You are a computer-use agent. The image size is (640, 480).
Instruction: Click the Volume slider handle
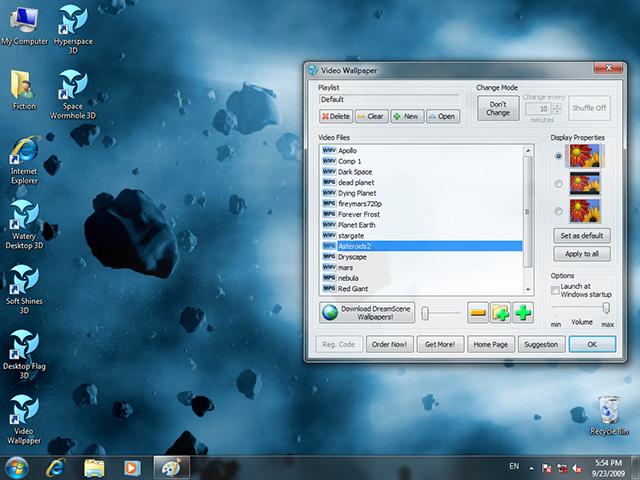(x=606, y=308)
